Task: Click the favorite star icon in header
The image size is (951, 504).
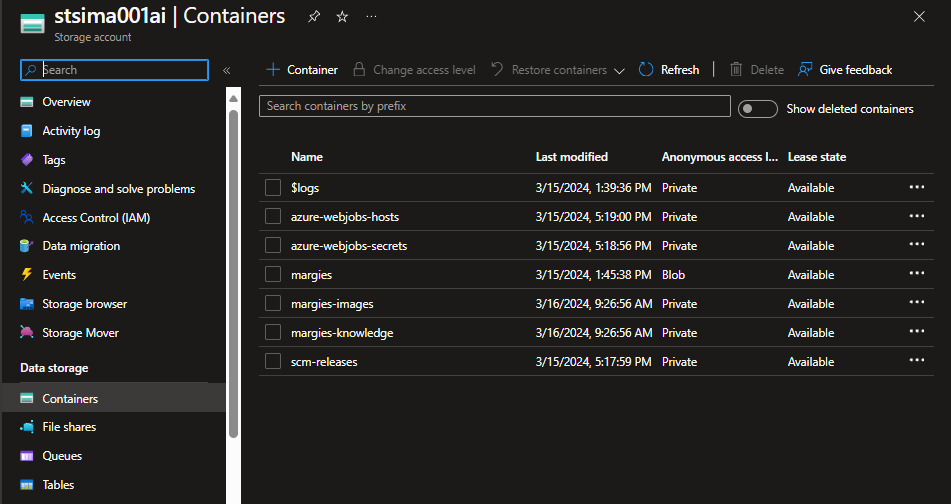Action: pos(343,17)
